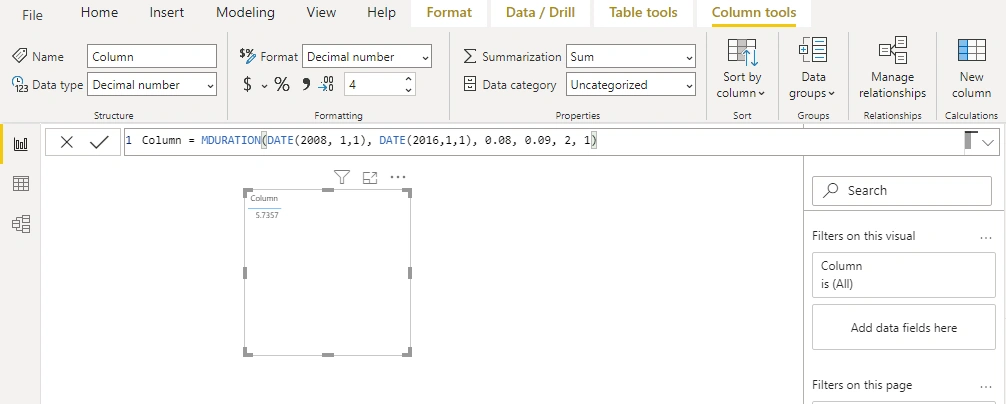
Task: Increase decimal places with the up arrow
Action: [x=408, y=79]
